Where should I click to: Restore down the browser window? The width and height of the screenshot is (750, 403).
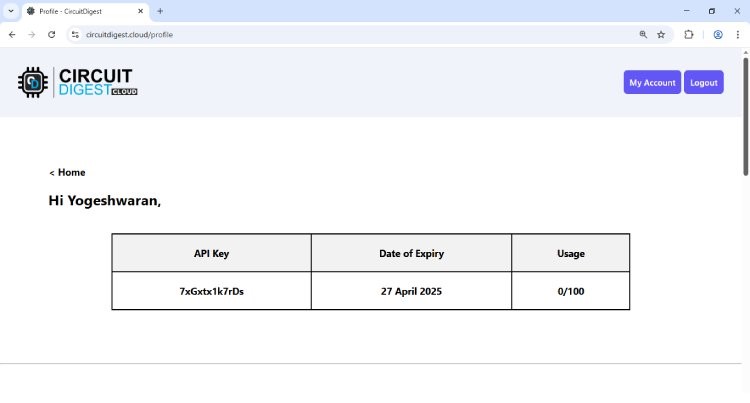coord(712,11)
